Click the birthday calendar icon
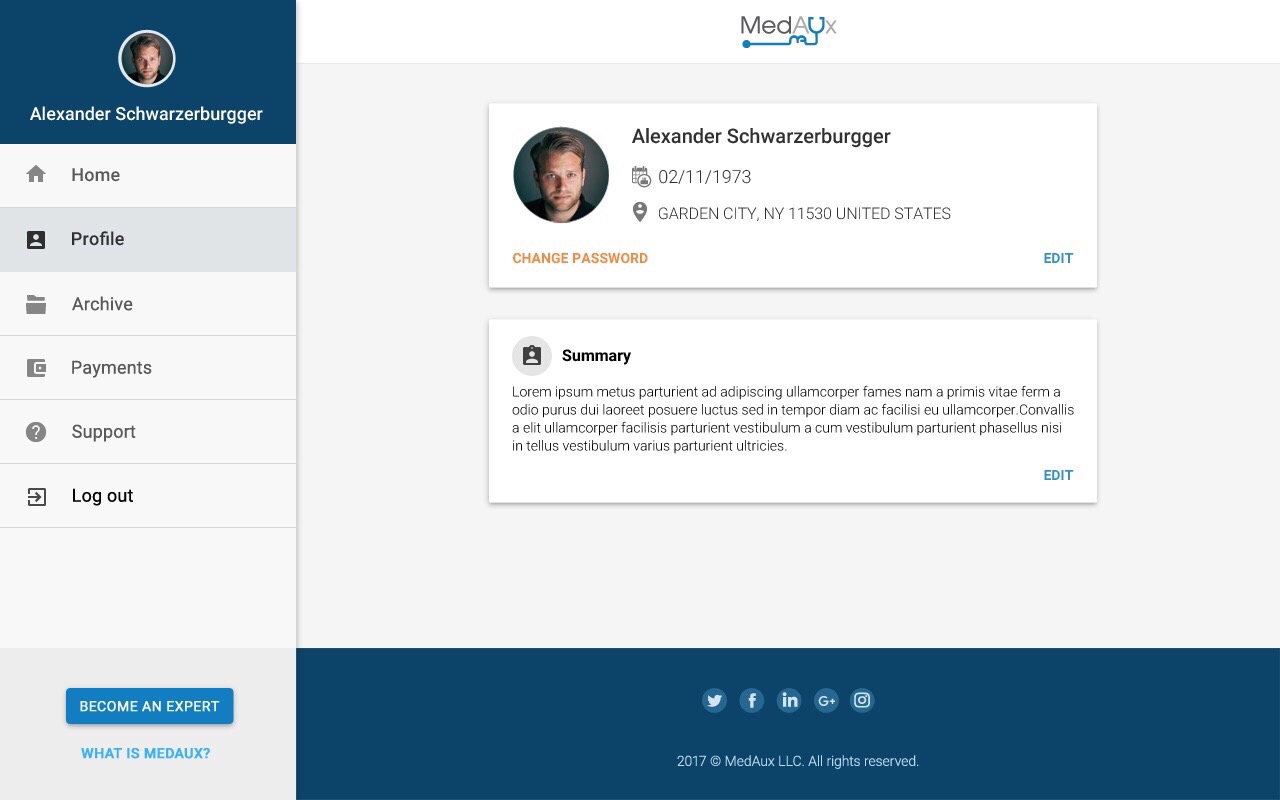Viewport: 1280px width, 800px height. click(641, 177)
